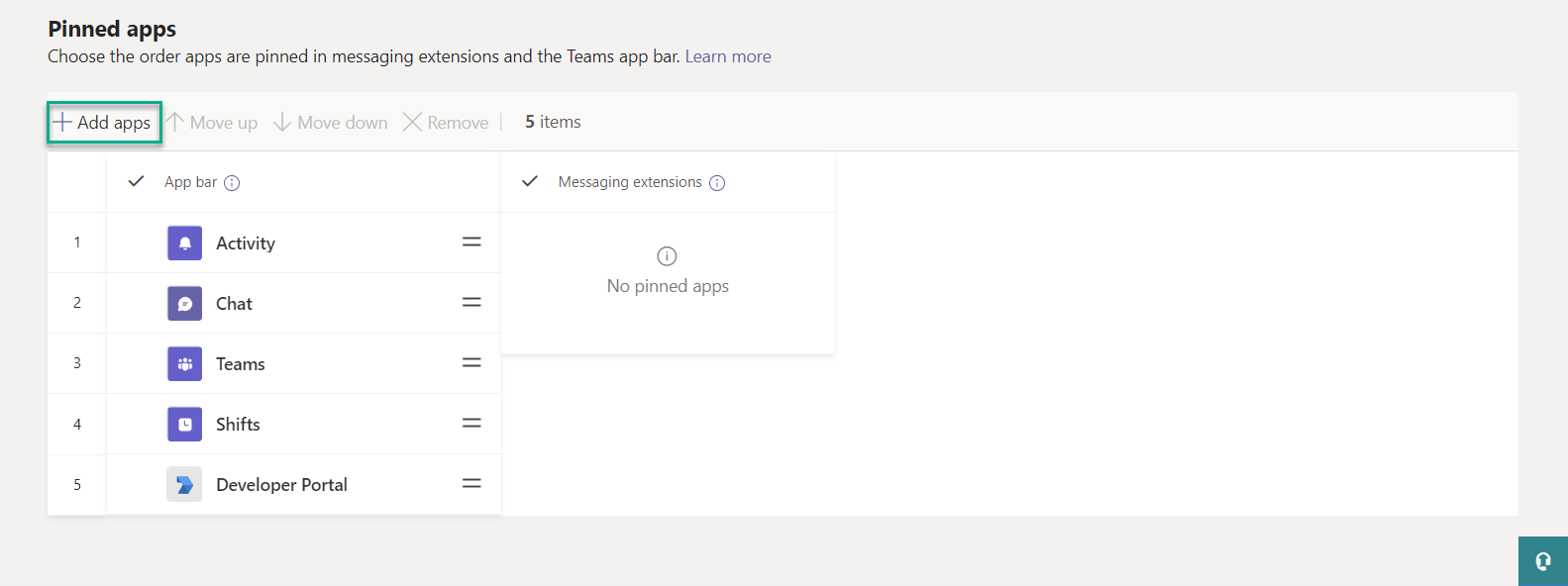Open the help headset icon
This screenshot has height=586, width=1568.
[1542, 561]
